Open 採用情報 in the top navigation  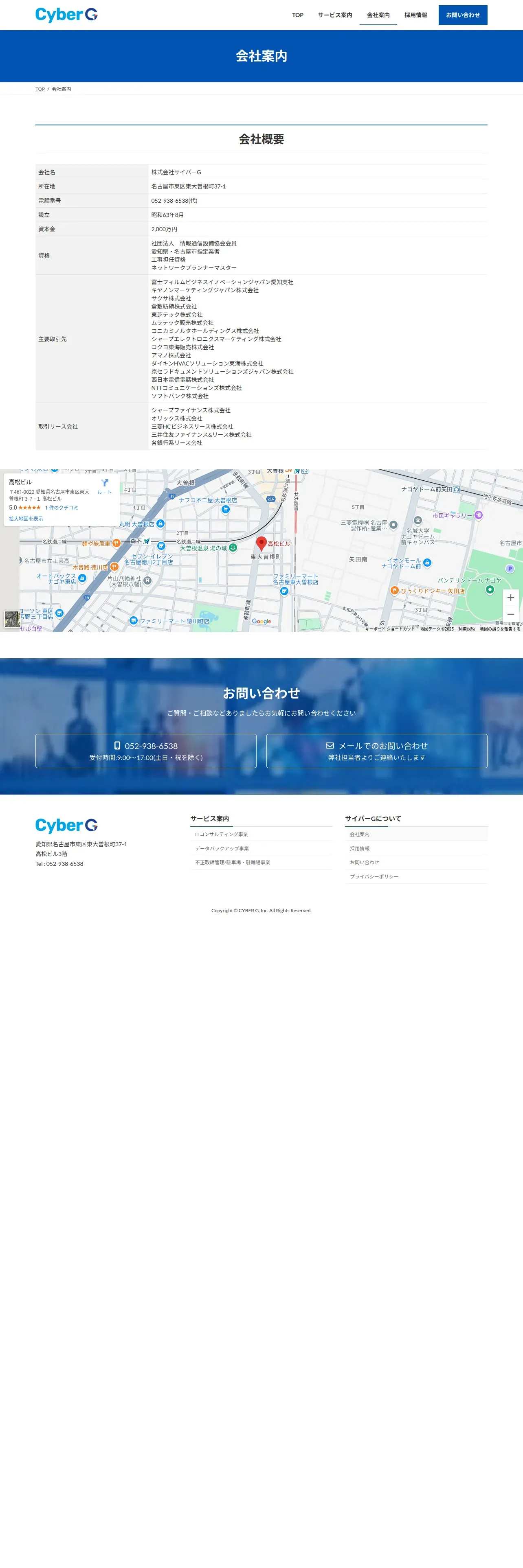pos(415,15)
